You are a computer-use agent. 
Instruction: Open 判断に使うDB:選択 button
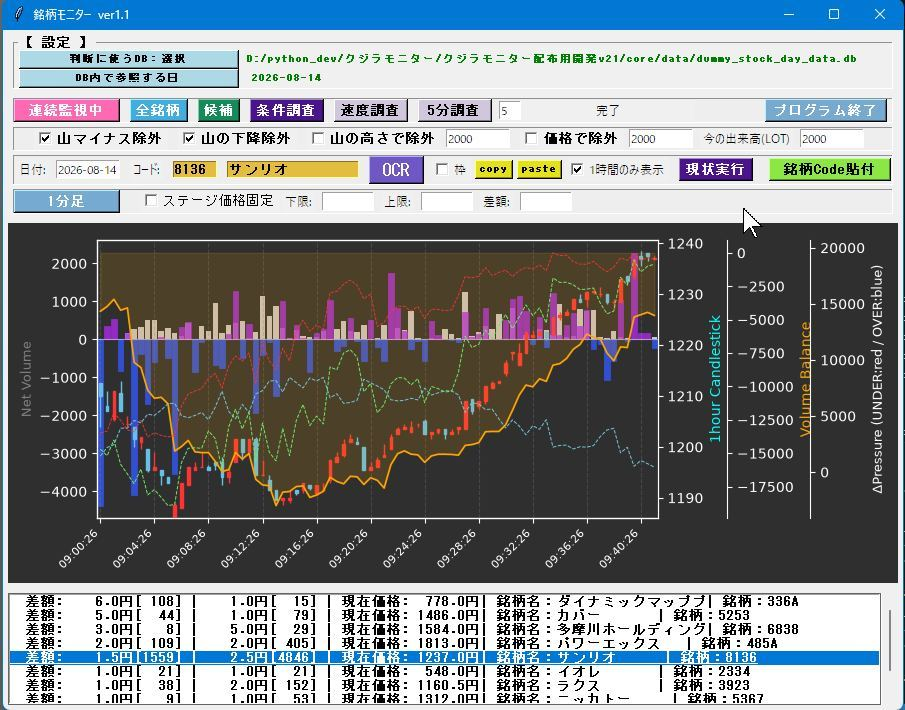pos(128,59)
